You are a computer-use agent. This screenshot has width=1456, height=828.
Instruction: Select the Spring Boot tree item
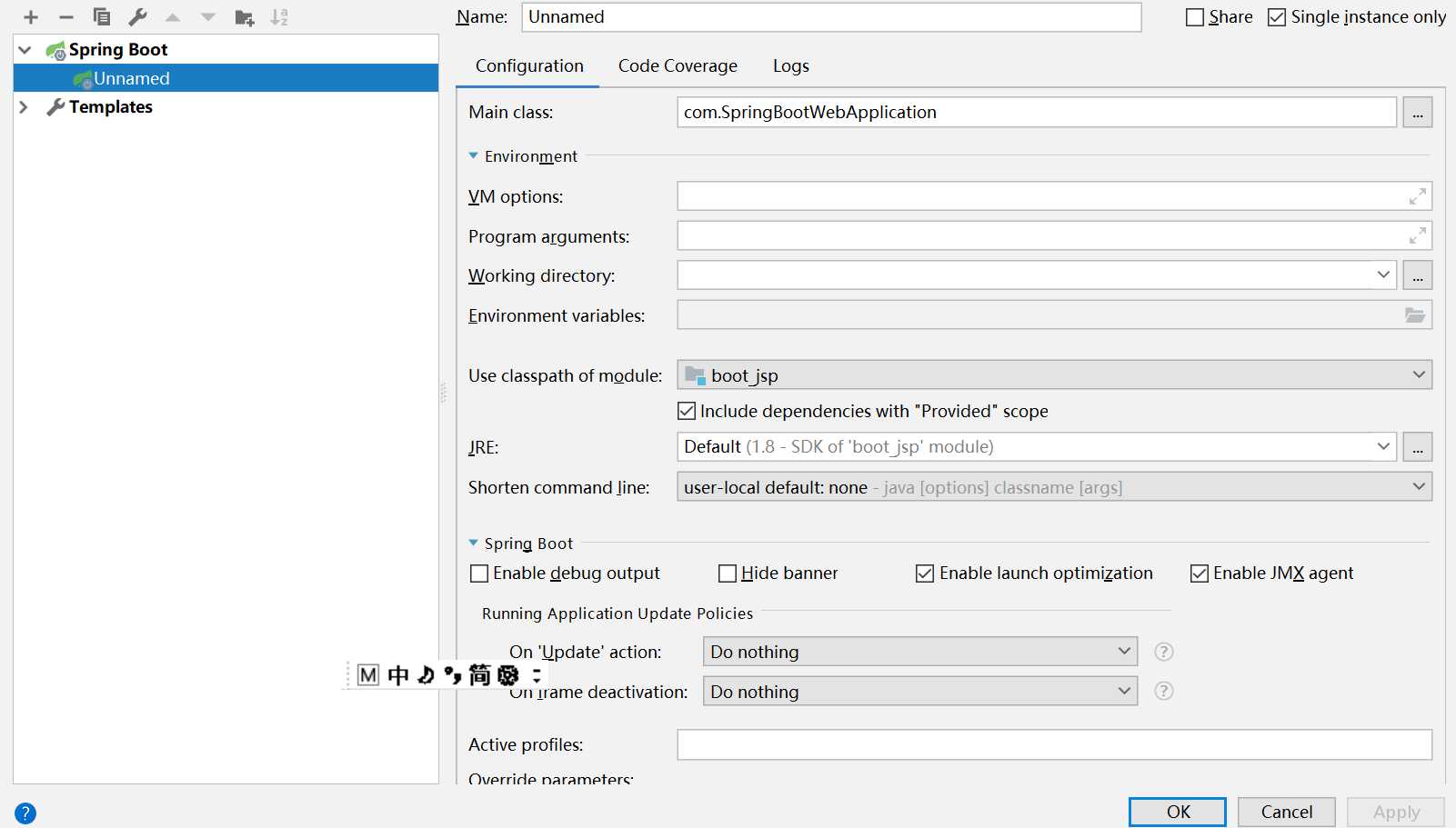[x=117, y=50]
